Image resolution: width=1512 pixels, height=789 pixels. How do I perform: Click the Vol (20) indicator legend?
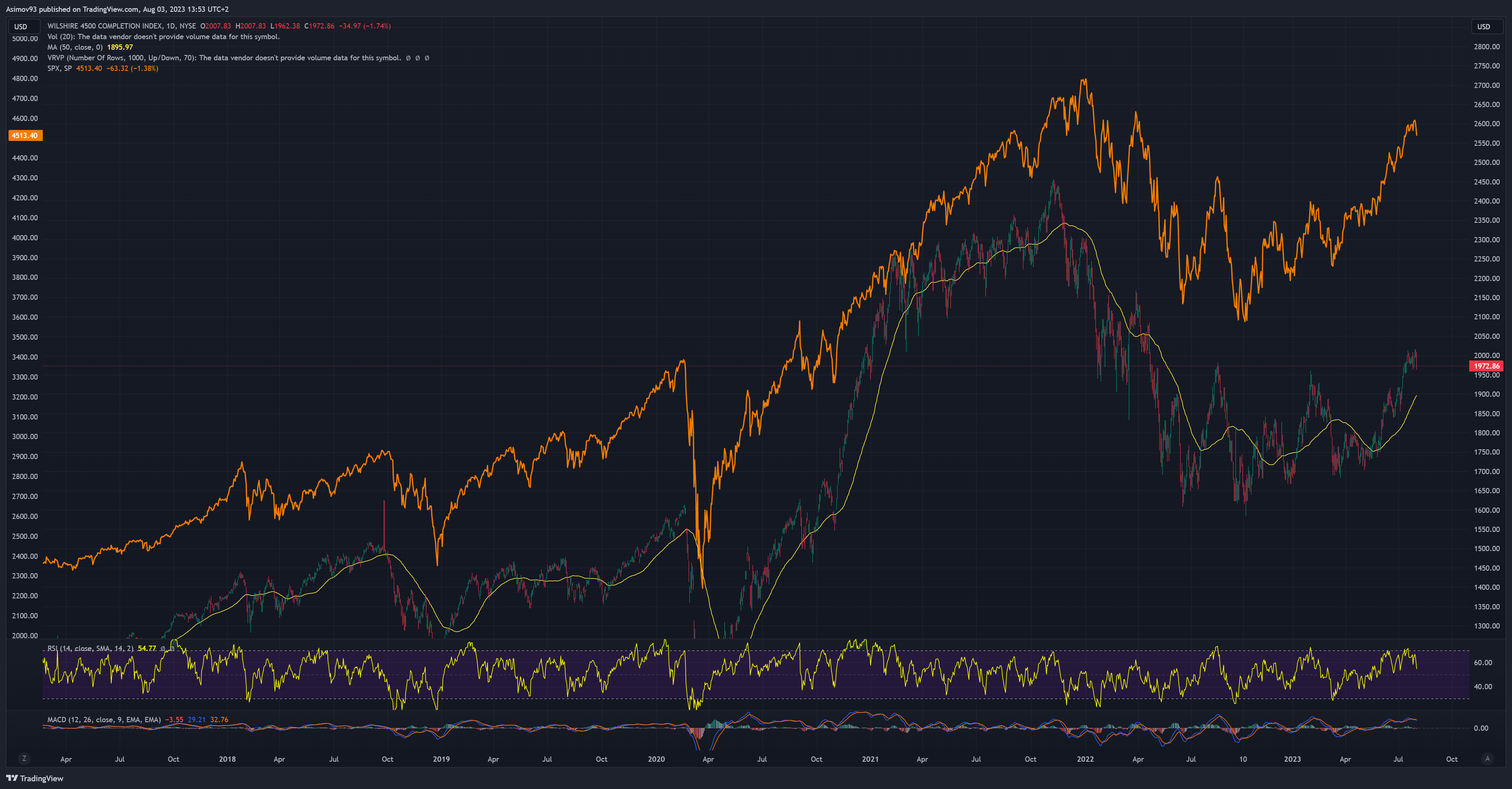[61, 36]
